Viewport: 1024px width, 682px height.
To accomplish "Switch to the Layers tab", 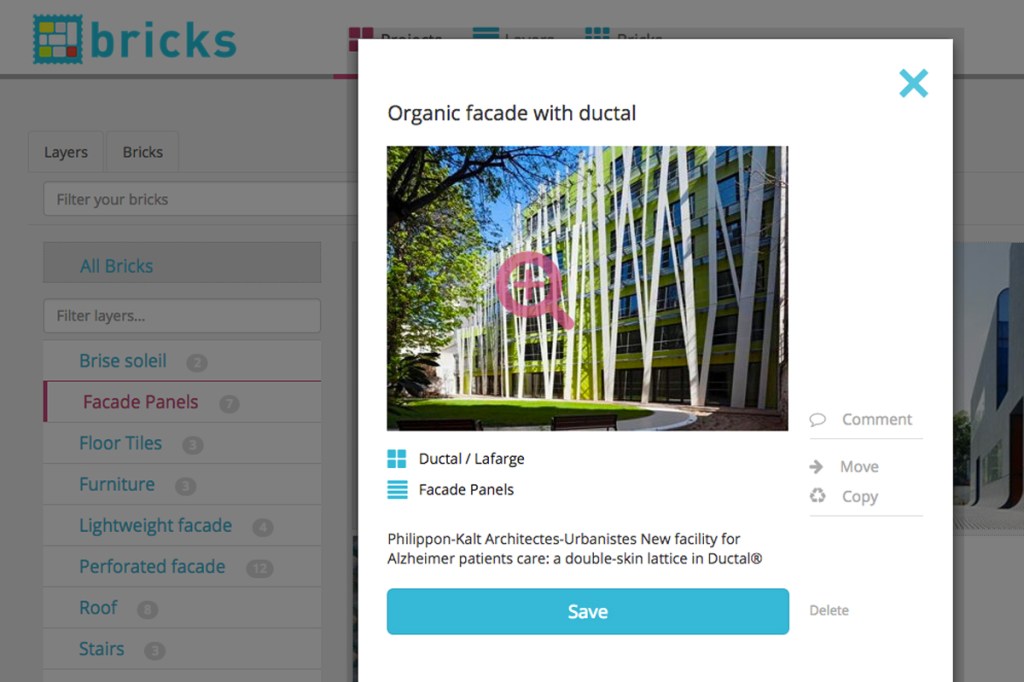I will point(66,152).
